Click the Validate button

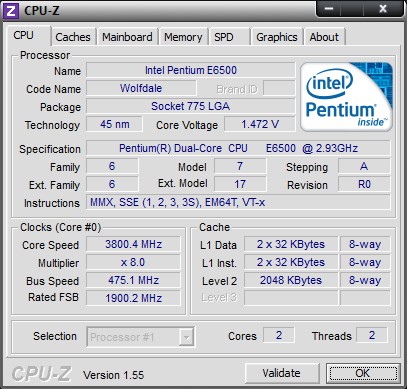click(281, 373)
